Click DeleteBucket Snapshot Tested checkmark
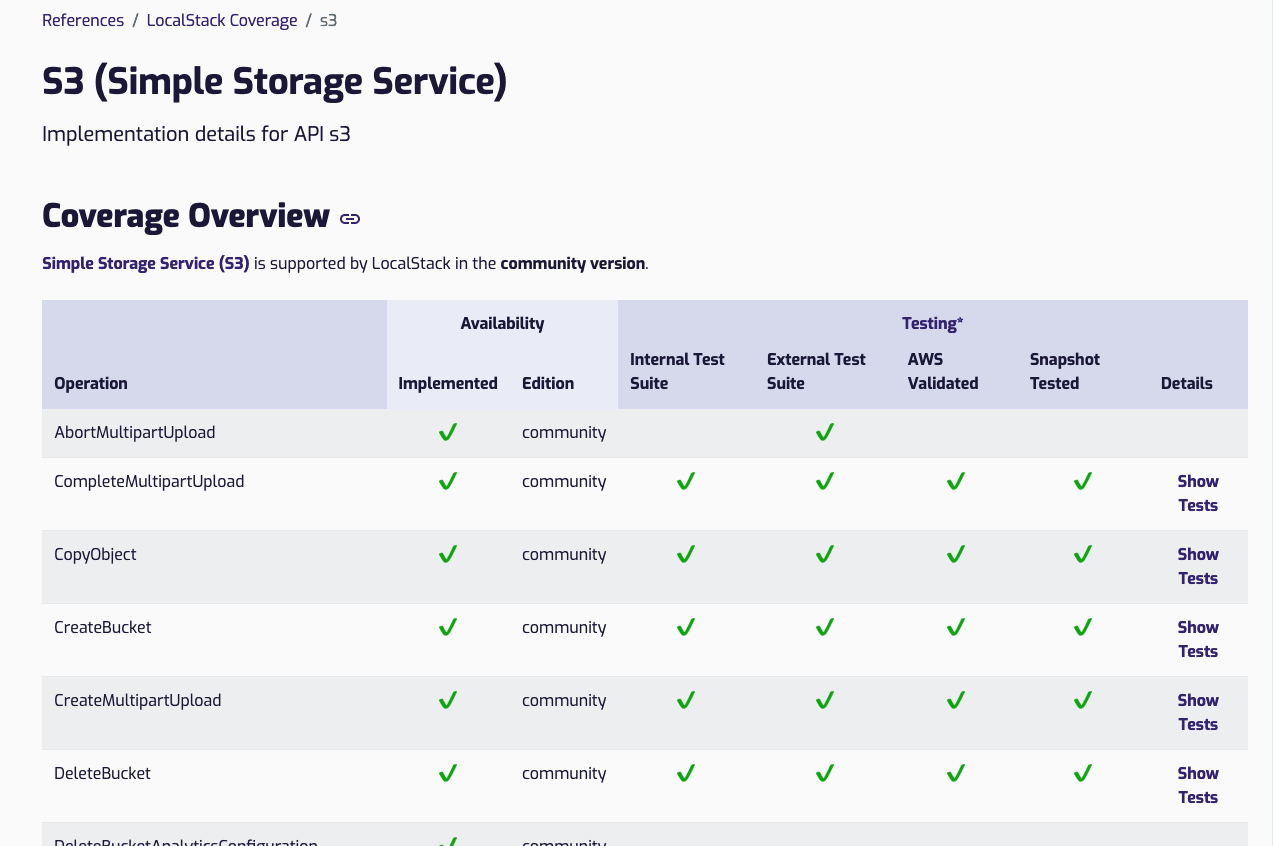 pos(1082,773)
